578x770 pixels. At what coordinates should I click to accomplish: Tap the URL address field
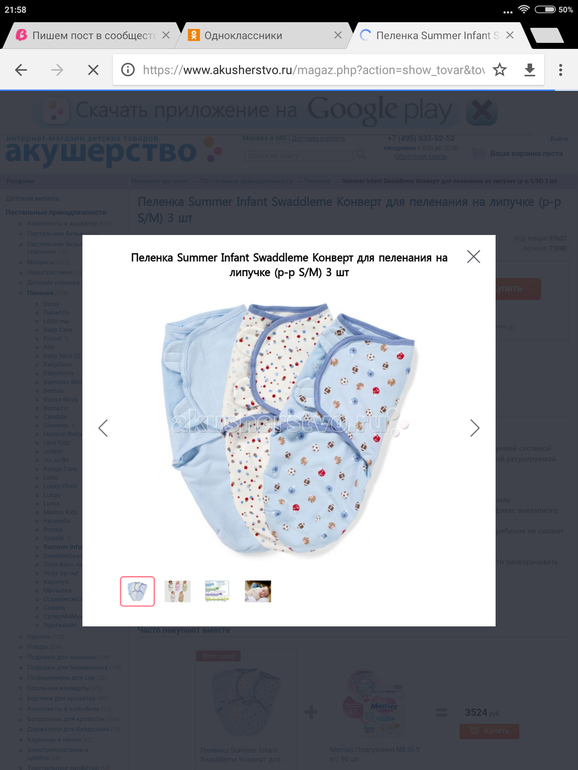pos(313,70)
